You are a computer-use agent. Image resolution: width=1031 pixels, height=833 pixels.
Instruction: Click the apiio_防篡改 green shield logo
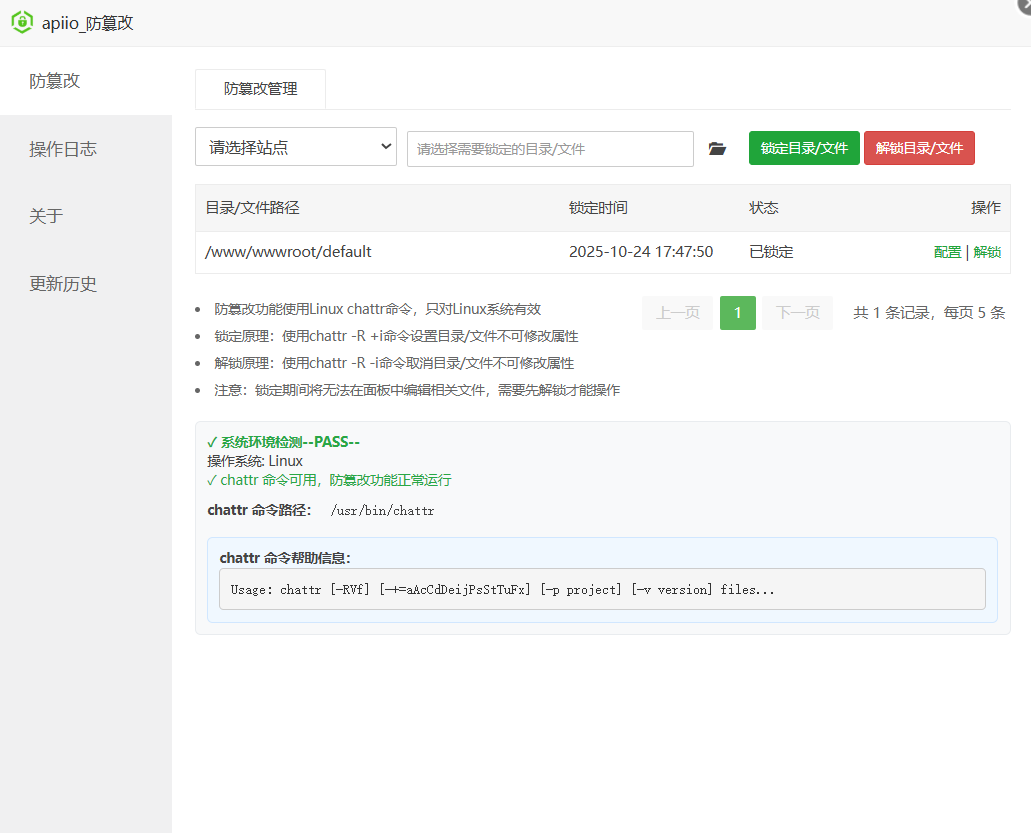[21, 22]
